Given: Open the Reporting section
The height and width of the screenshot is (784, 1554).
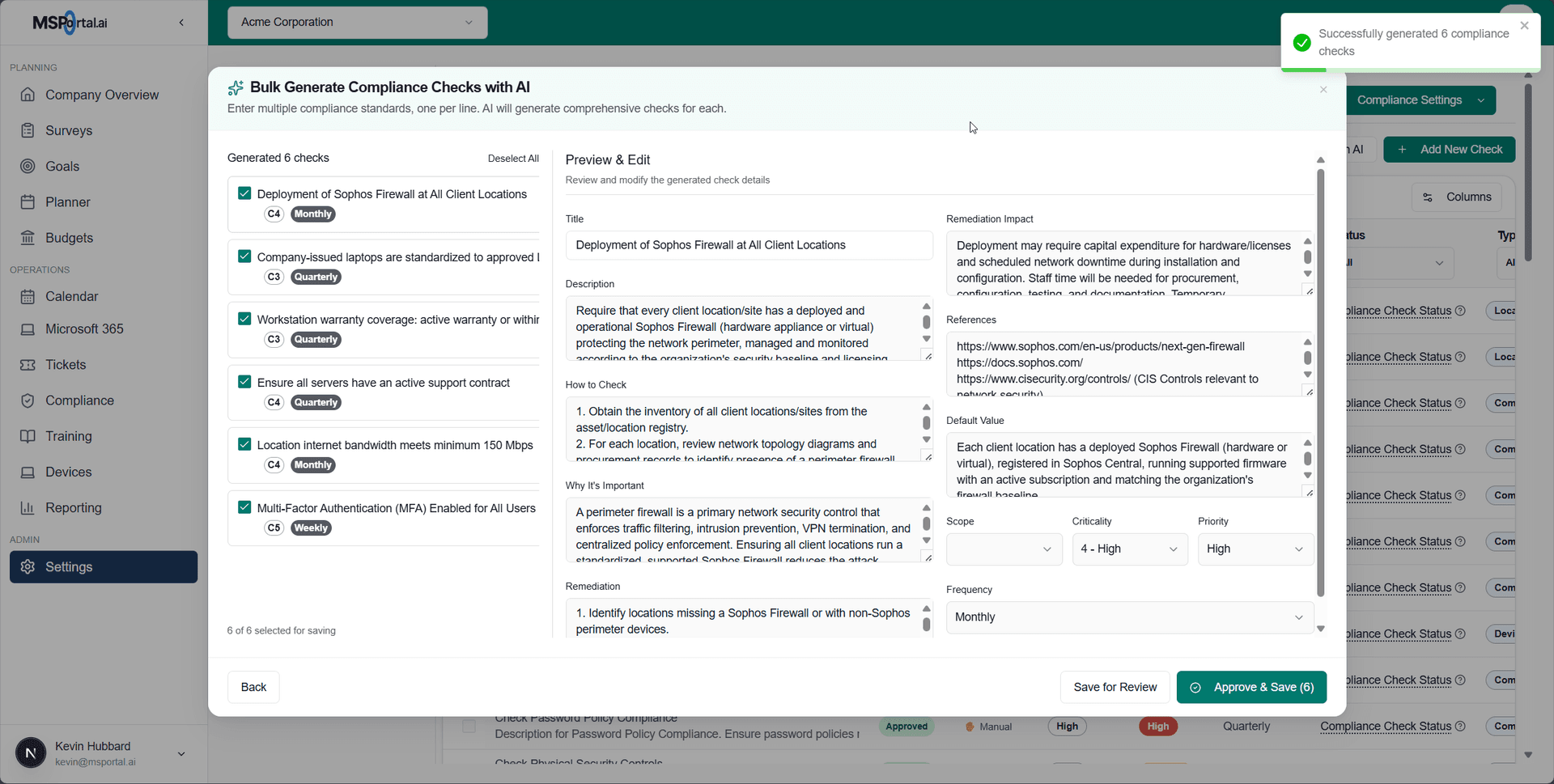Looking at the screenshot, I should [72, 507].
